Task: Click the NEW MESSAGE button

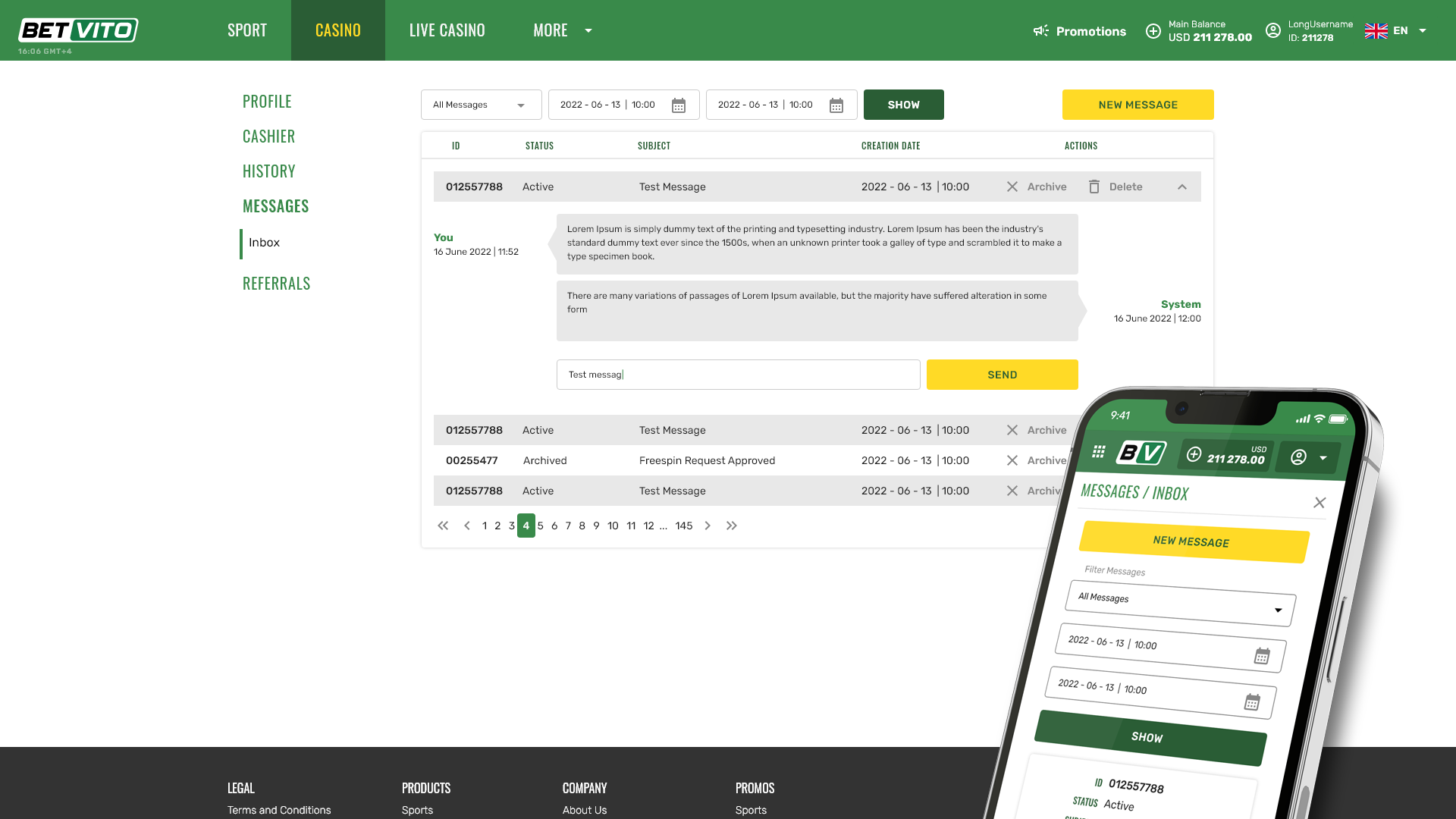Action: click(1137, 105)
